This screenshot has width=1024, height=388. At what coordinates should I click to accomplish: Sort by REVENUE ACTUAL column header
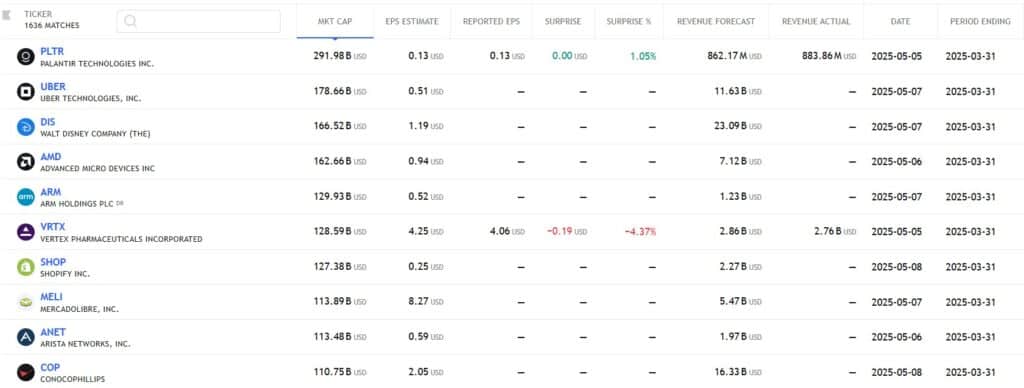(x=816, y=22)
